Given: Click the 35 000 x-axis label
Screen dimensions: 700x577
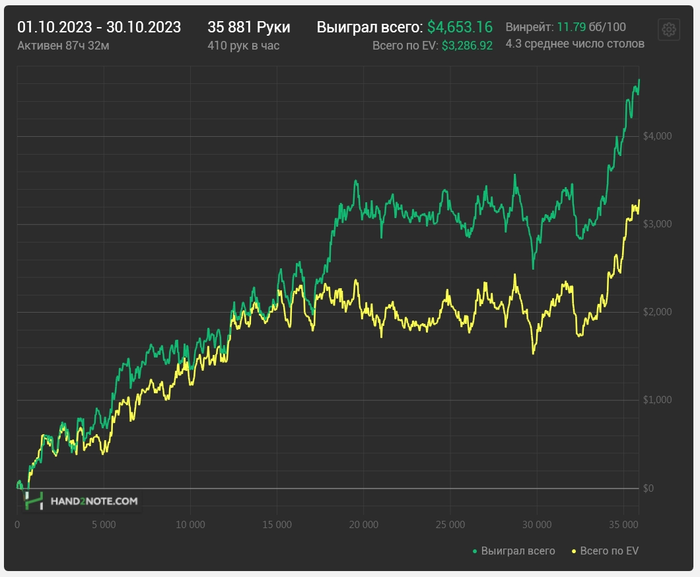Looking at the screenshot, I should pos(624,525).
